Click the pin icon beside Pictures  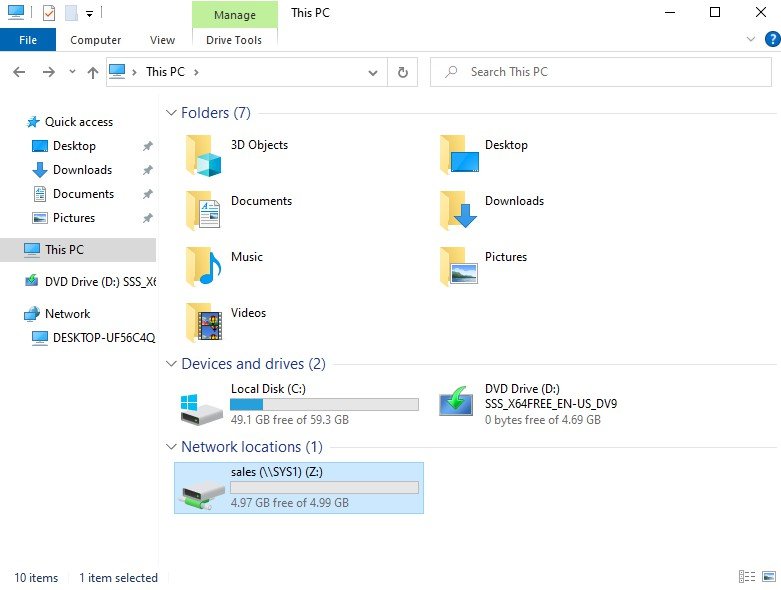pyautogui.click(x=147, y=218)
